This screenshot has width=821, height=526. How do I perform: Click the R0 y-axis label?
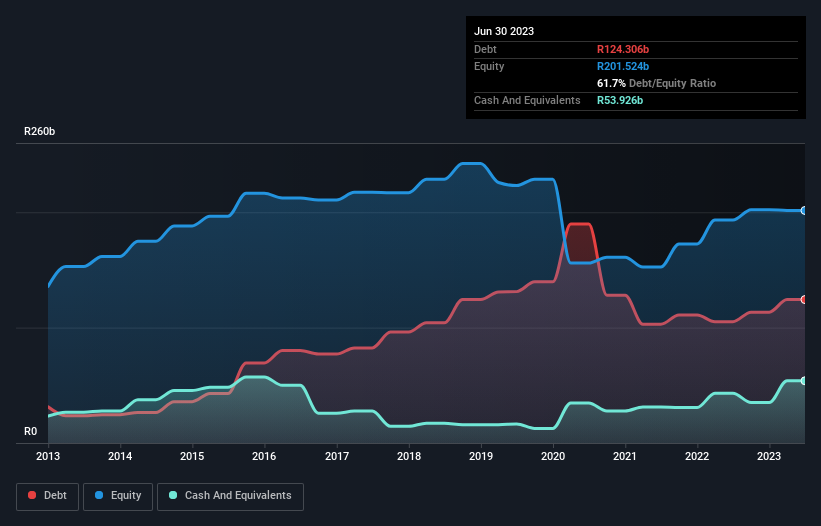click(30, 431)
